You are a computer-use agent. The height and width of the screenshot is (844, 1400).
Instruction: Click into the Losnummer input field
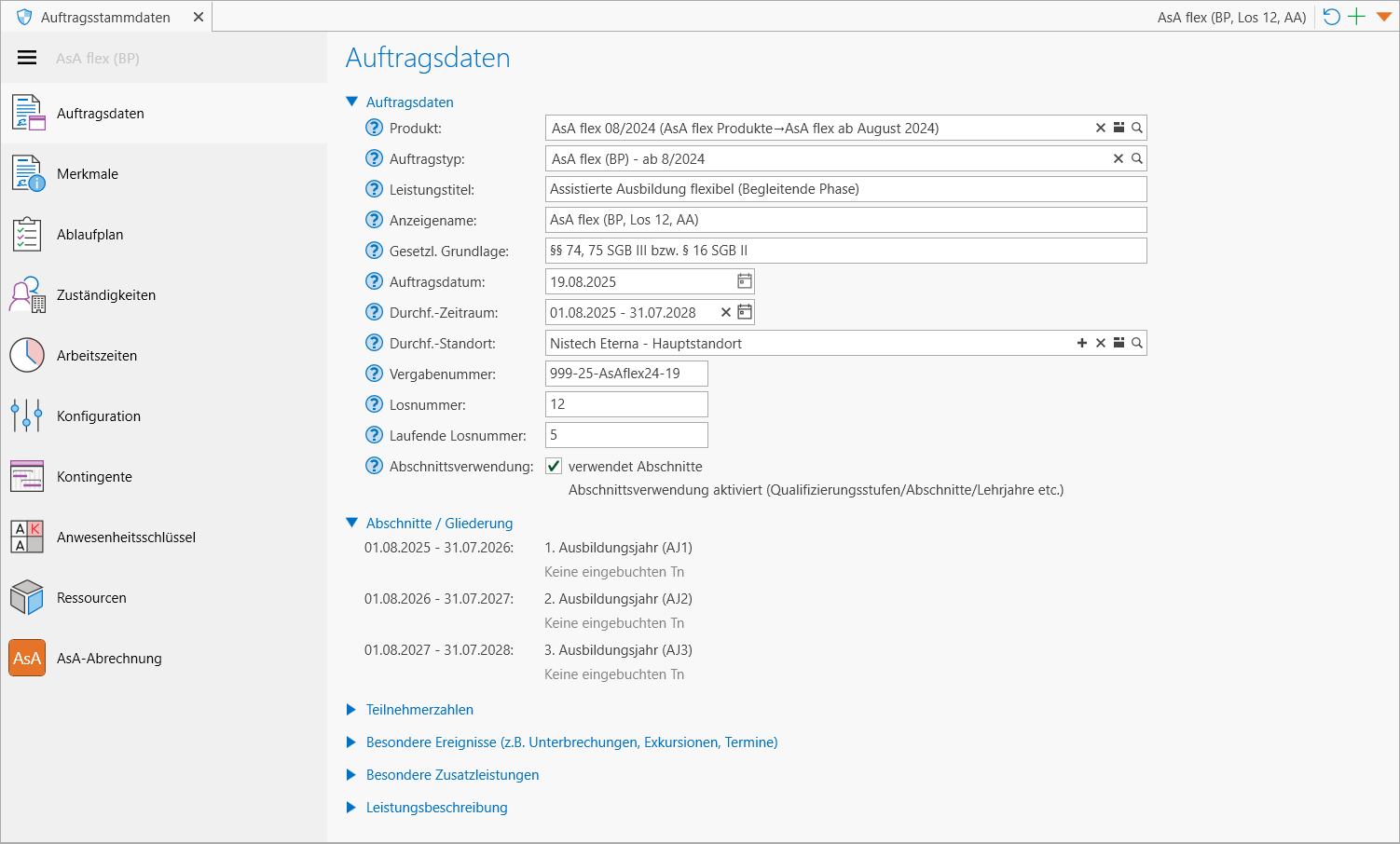click(x=625, y=404)
